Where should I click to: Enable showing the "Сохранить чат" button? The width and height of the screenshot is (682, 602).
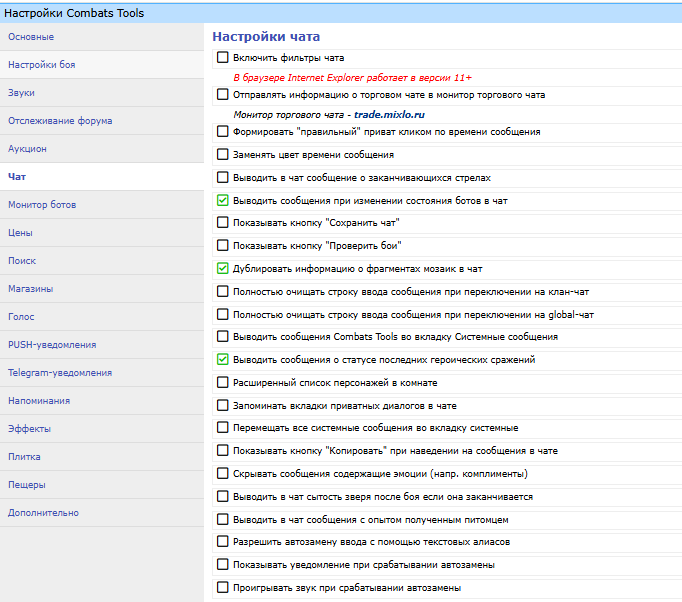223,222
